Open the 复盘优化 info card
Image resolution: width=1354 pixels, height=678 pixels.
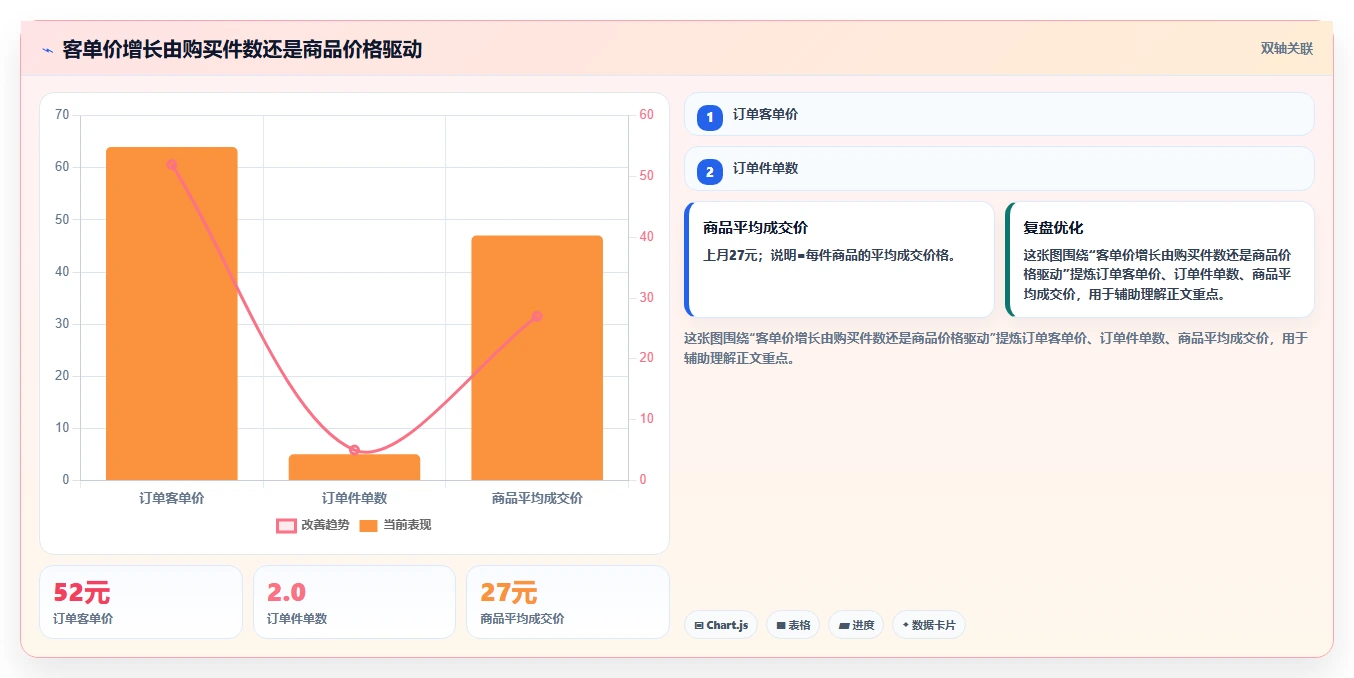tap(1160, 259)
